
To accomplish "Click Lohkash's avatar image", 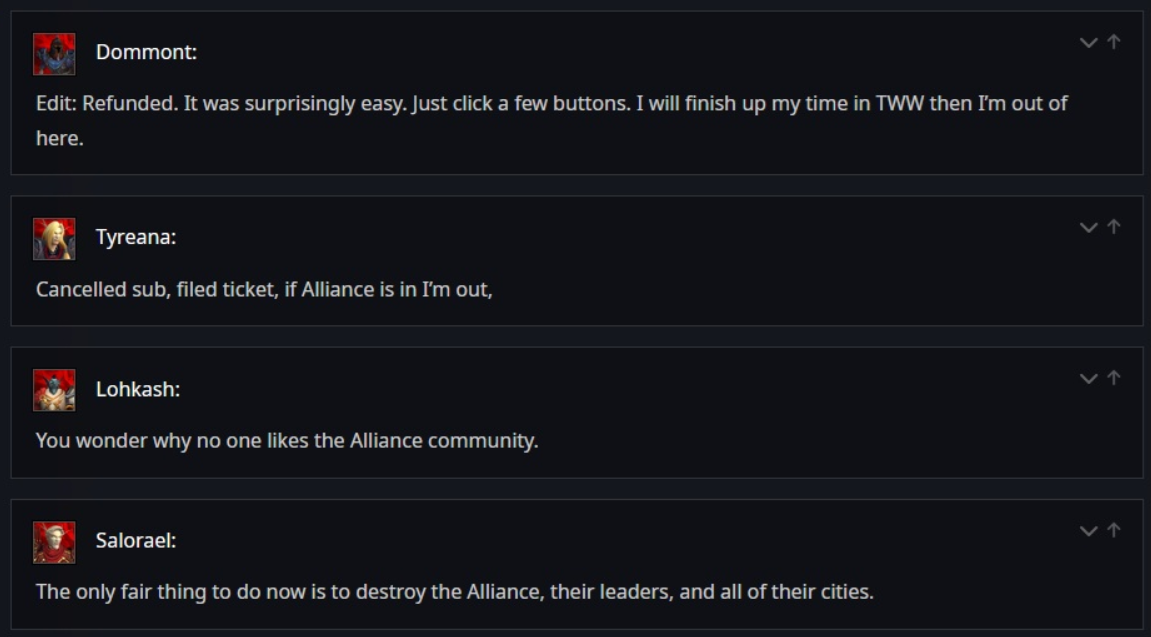I will click(54, 390).
